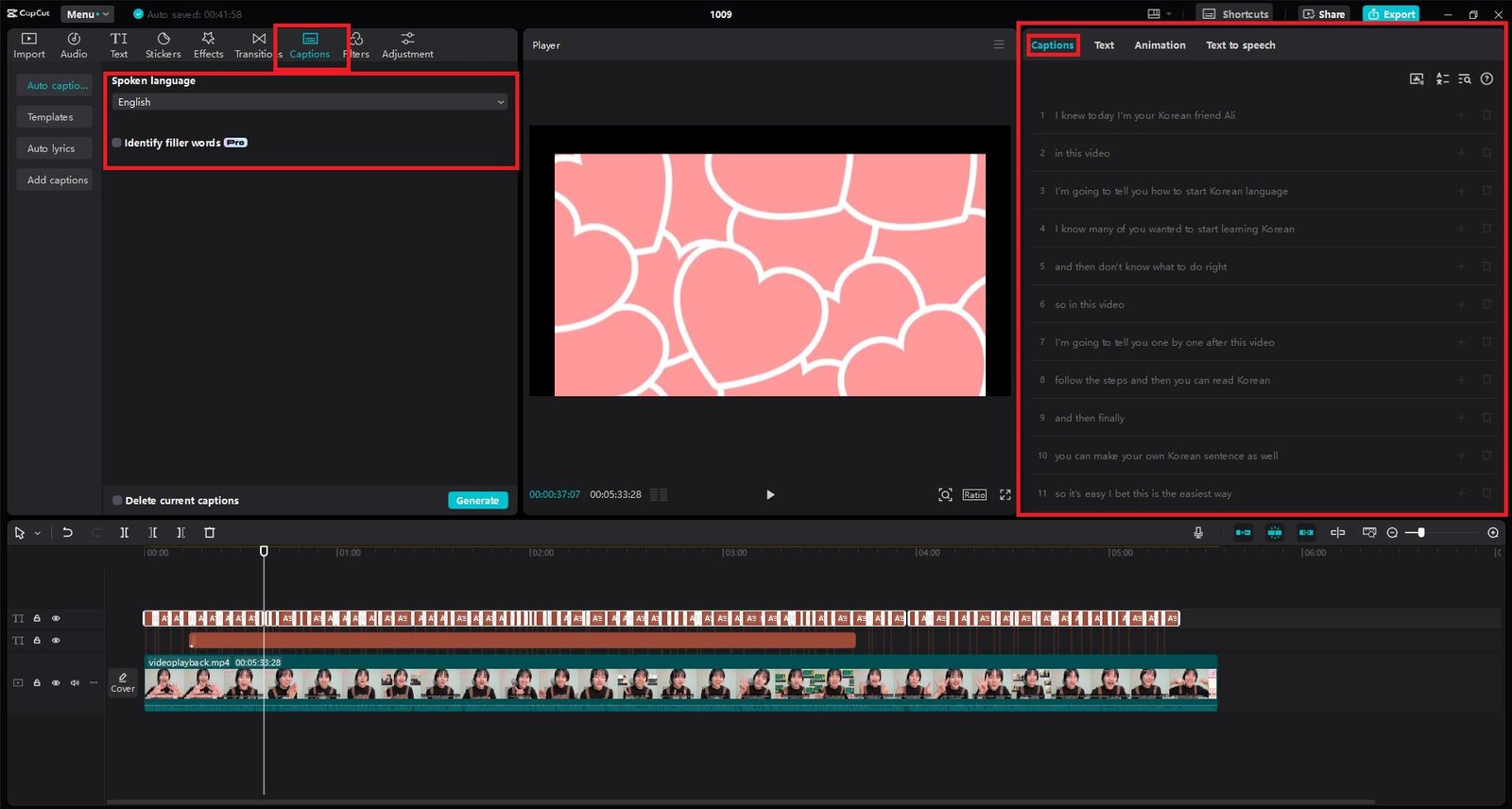This screenshot has height=809, width=1512.
Task: Open the Player panel hamburger menu
Action: click(x=999, y=44)
